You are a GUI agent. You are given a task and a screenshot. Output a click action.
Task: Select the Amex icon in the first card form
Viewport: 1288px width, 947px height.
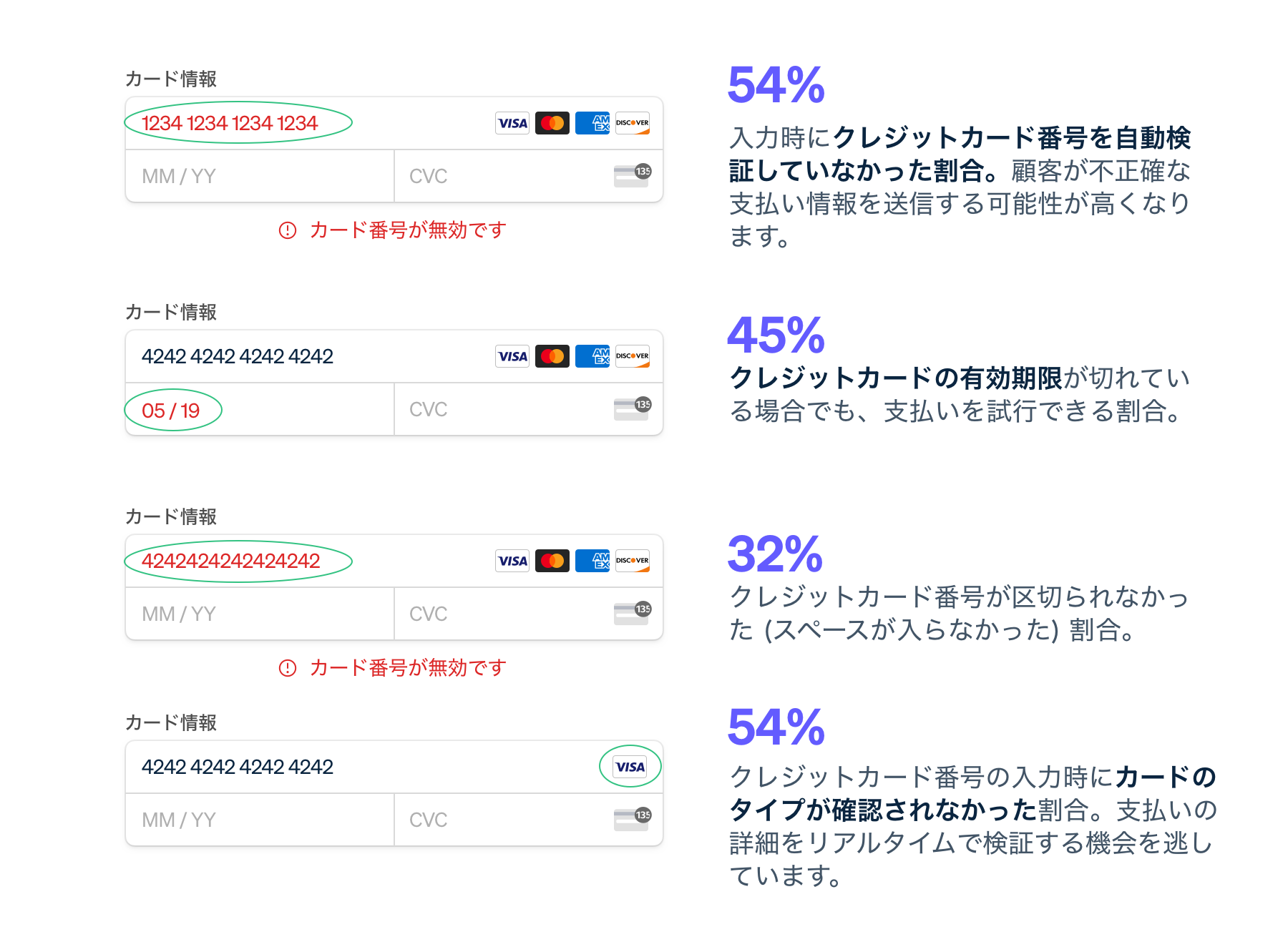point(591,123)
